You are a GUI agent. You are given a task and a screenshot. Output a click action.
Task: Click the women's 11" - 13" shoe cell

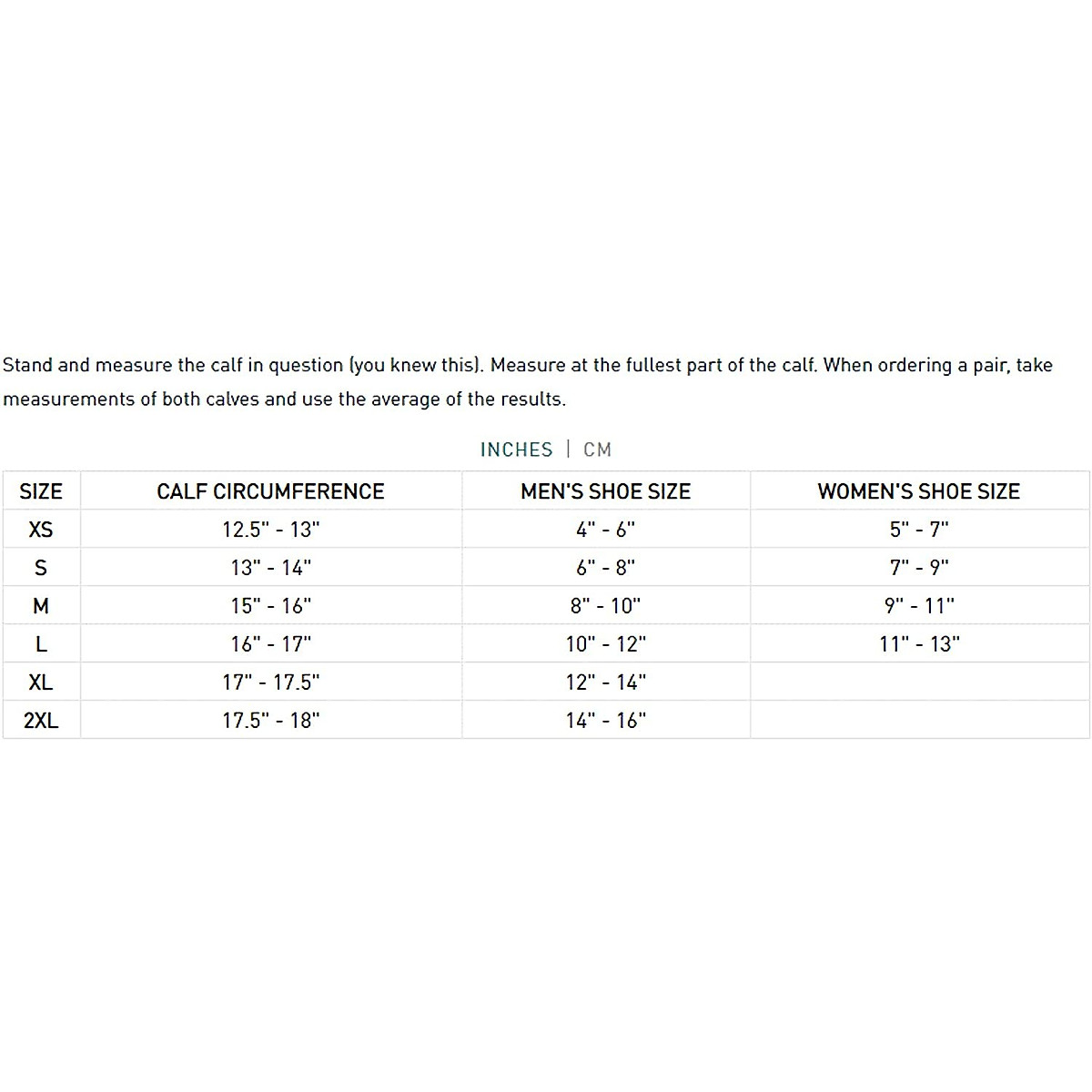[x=918, y=644]
